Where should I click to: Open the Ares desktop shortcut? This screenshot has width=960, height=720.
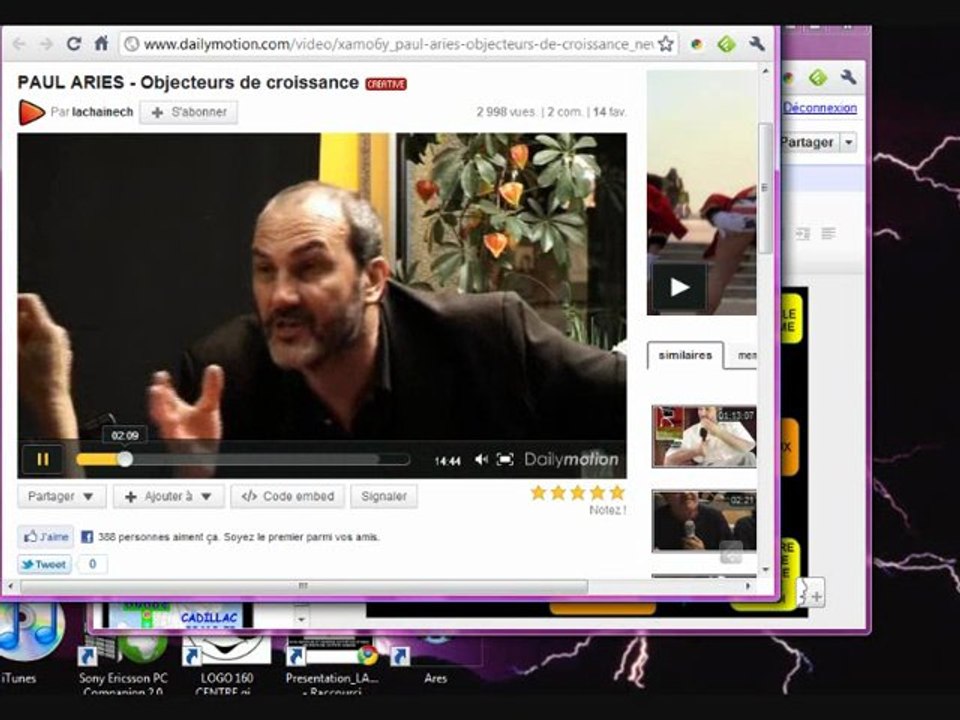tap(435, 662)
